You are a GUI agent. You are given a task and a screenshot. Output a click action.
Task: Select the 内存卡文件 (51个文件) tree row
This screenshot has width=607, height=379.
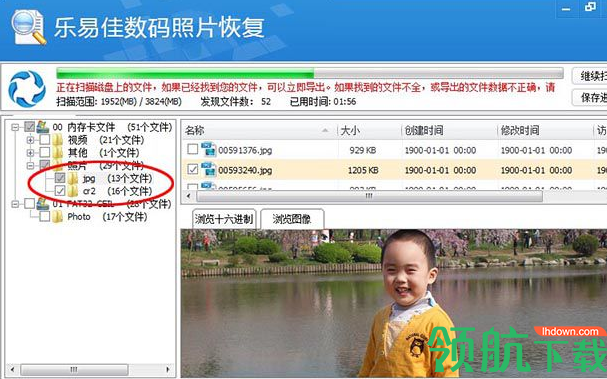[112, 127]
